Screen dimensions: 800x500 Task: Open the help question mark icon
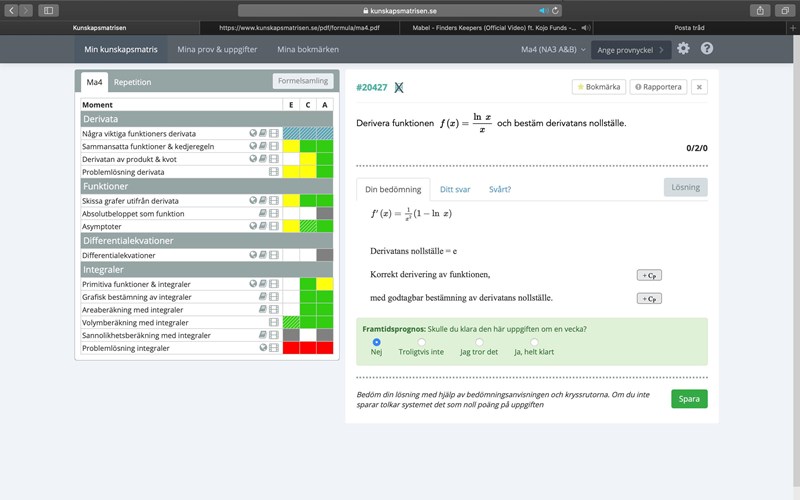pos(707,48)
